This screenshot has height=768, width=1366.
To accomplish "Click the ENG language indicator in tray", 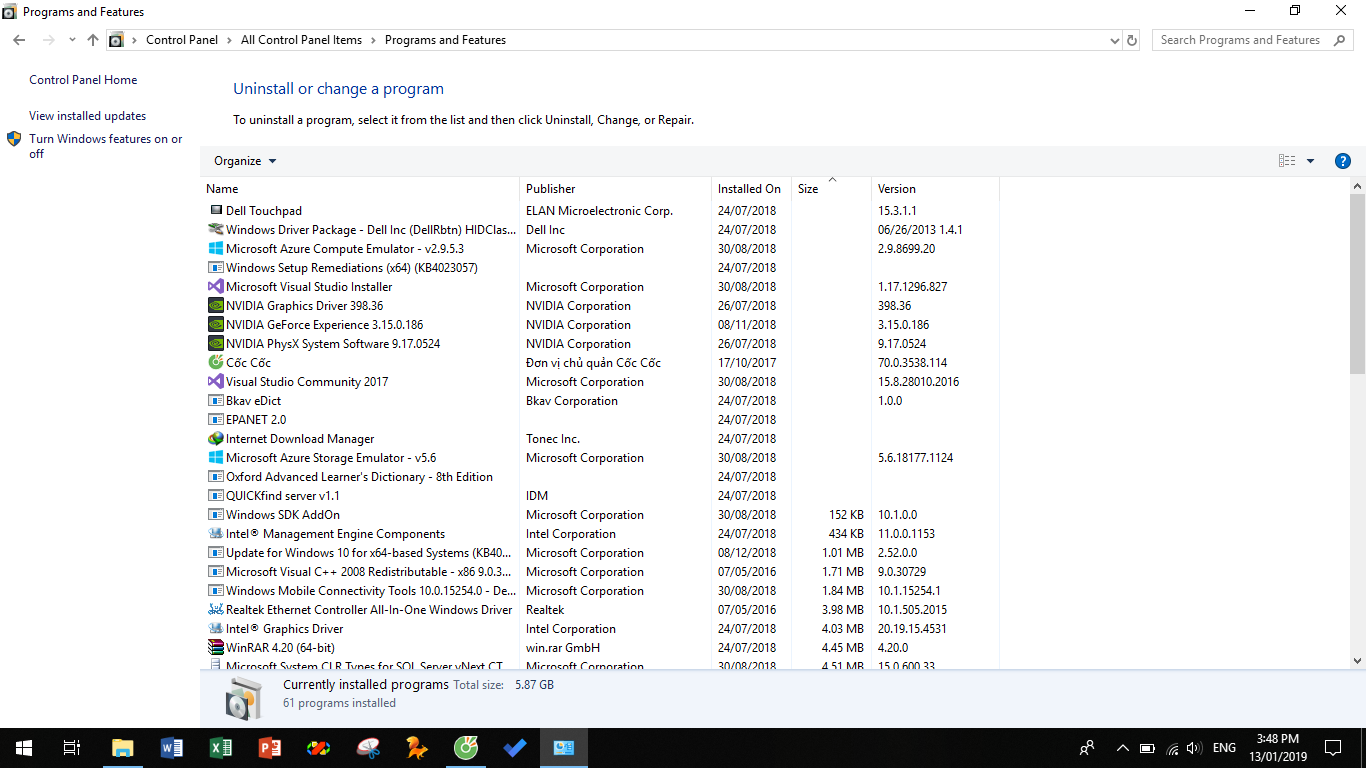I will tap(1224, 748).
